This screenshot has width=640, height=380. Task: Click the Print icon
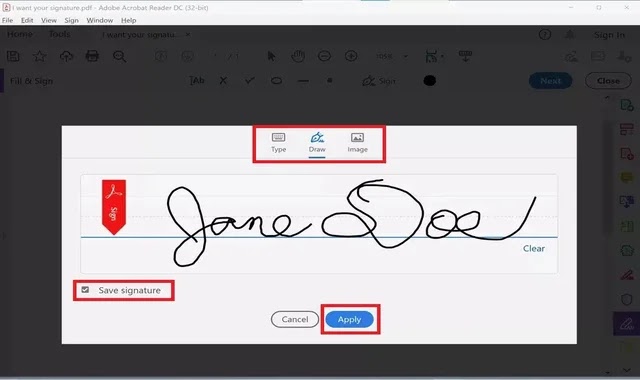click(x=92, y=56)
